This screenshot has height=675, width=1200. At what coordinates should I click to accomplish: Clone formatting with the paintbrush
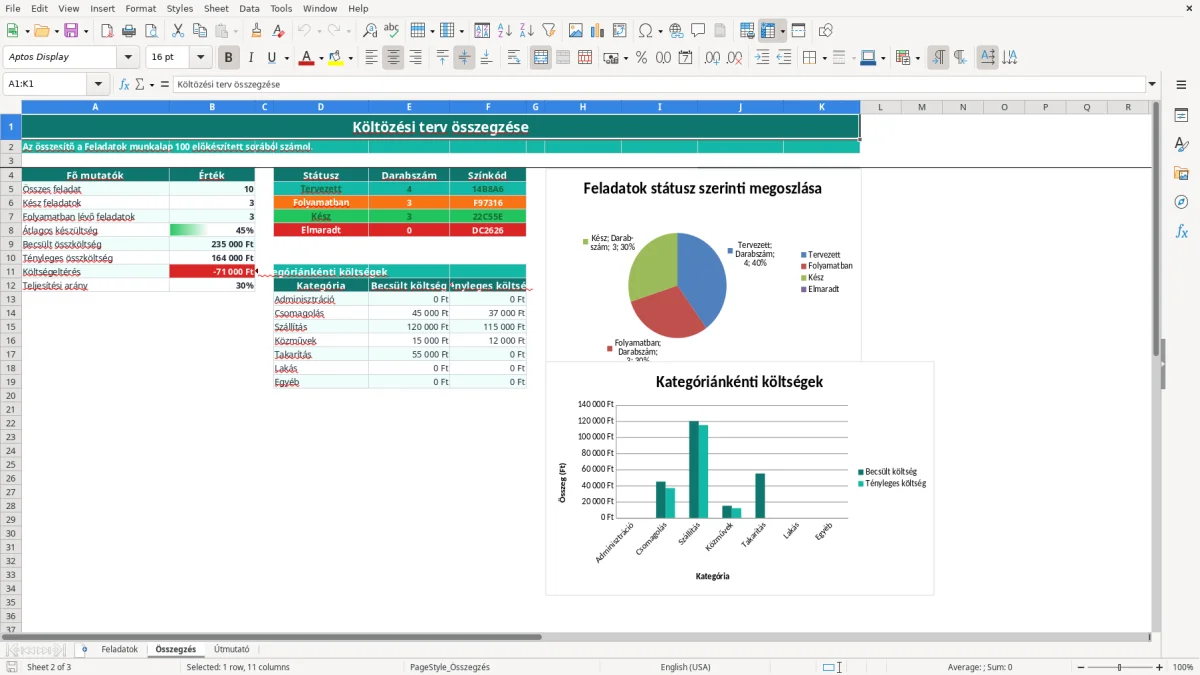coord(257,31)
